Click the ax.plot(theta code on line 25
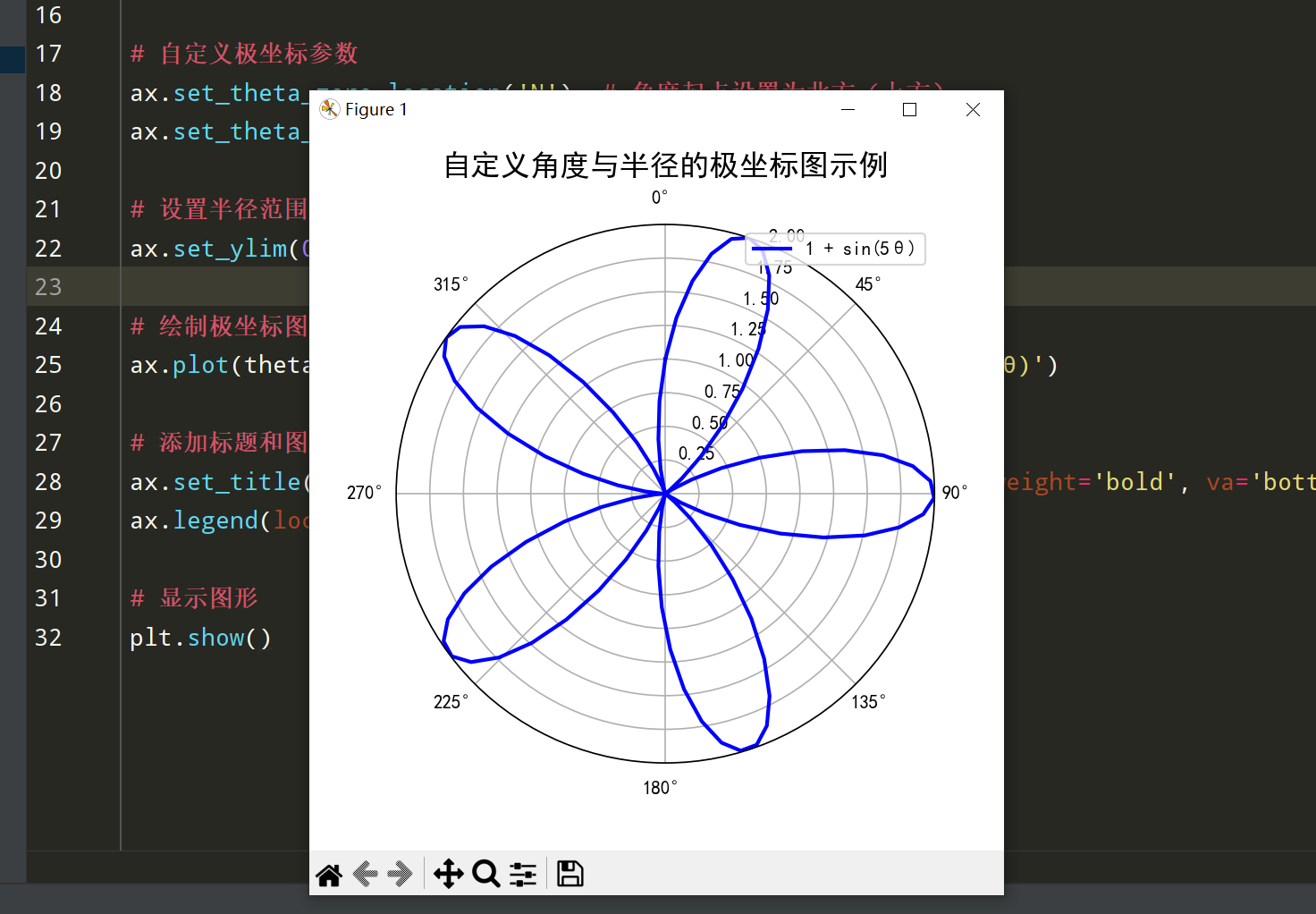Screen dimensions: 1316x914 pos(219,365)
